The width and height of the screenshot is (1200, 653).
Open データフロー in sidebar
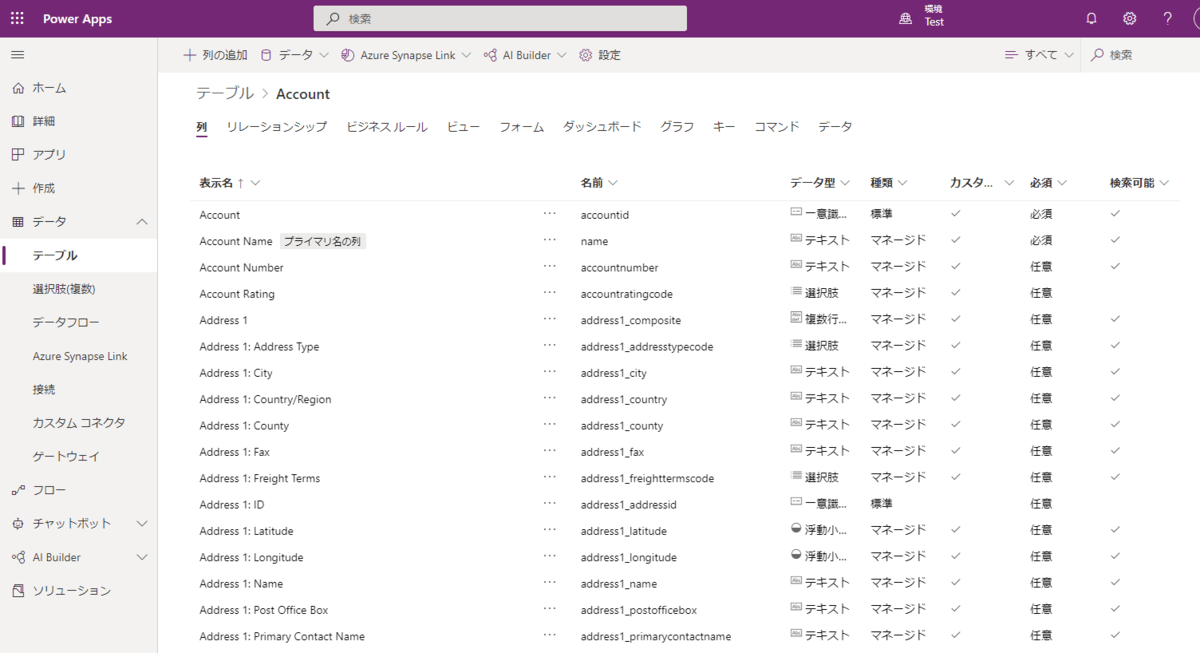coord(66,323)
